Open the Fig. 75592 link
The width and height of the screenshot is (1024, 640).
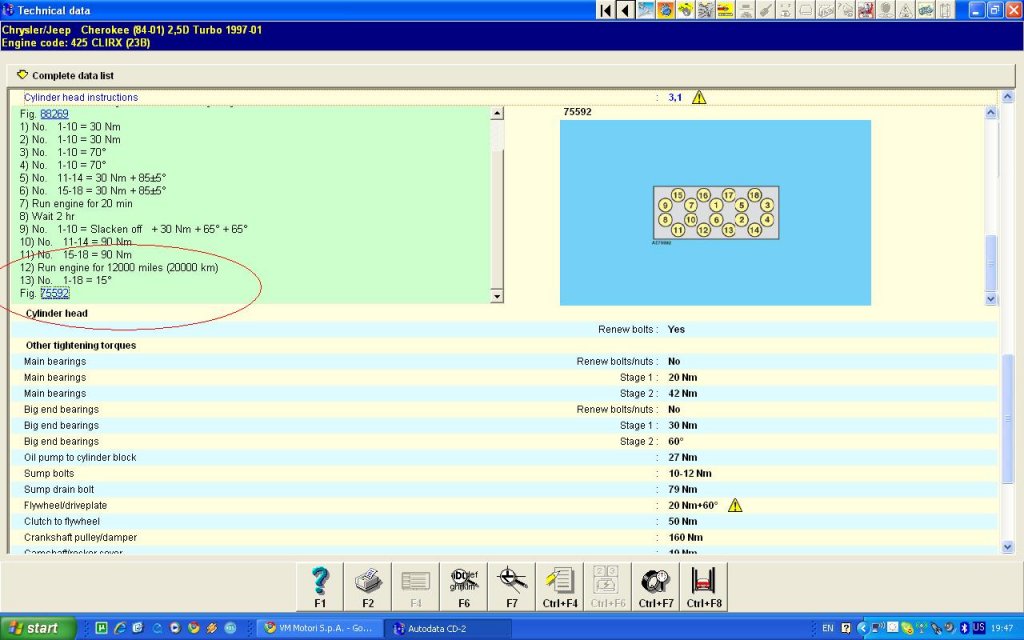(54, 293)
